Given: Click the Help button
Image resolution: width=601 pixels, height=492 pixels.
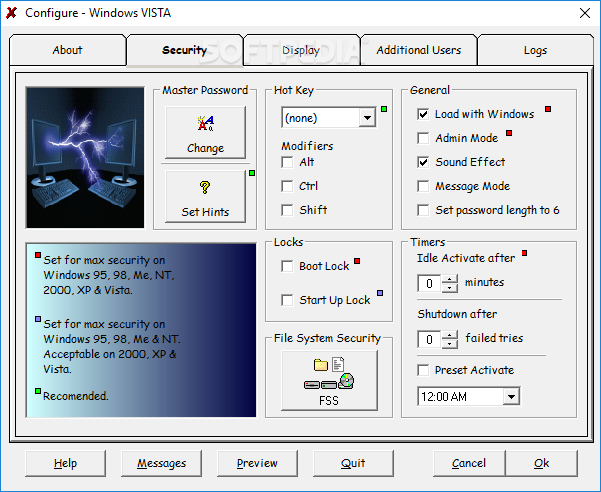Looking at the screenshot, I should 66,463.
